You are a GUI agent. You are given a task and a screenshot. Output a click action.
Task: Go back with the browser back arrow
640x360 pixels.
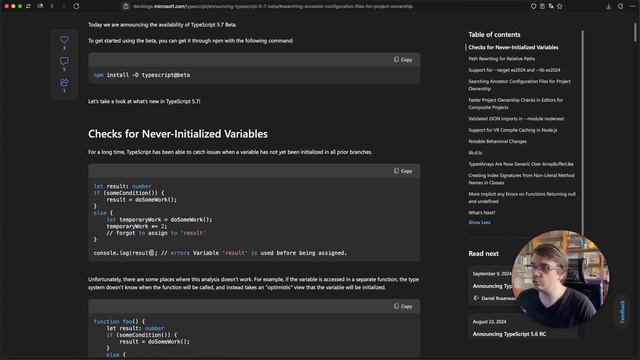[52, 6]
